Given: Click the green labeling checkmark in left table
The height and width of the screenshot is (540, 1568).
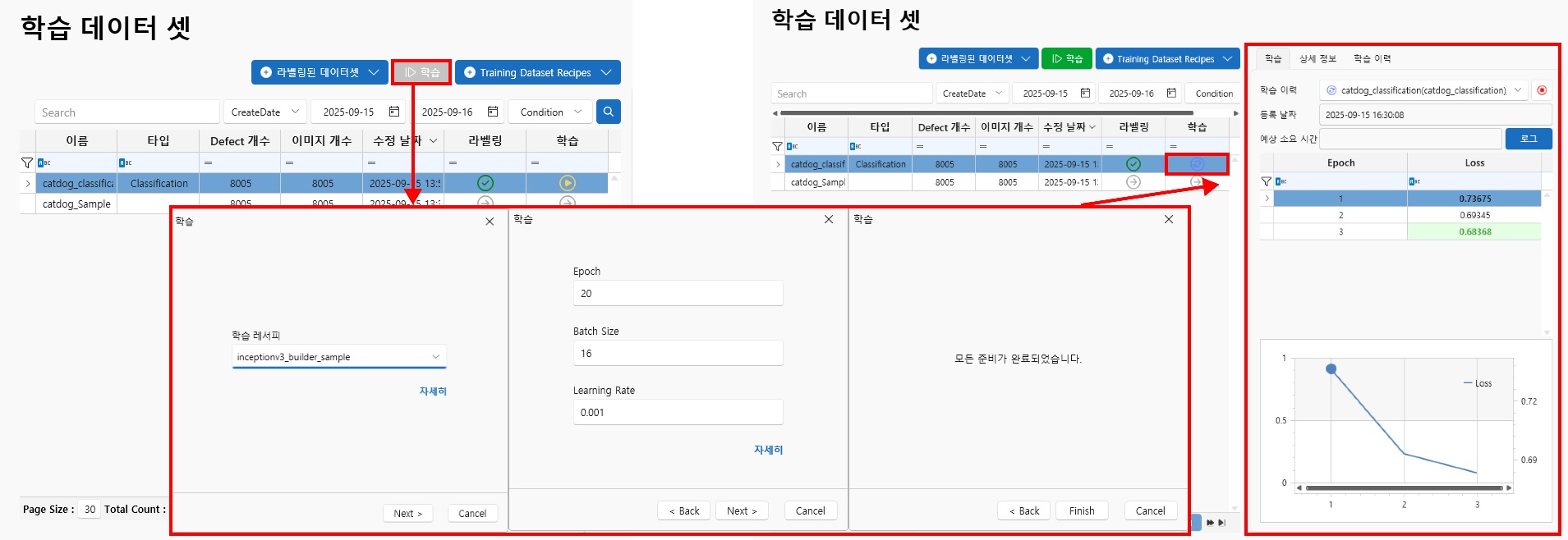Looking at the screenshot, I should click(485, 183).
